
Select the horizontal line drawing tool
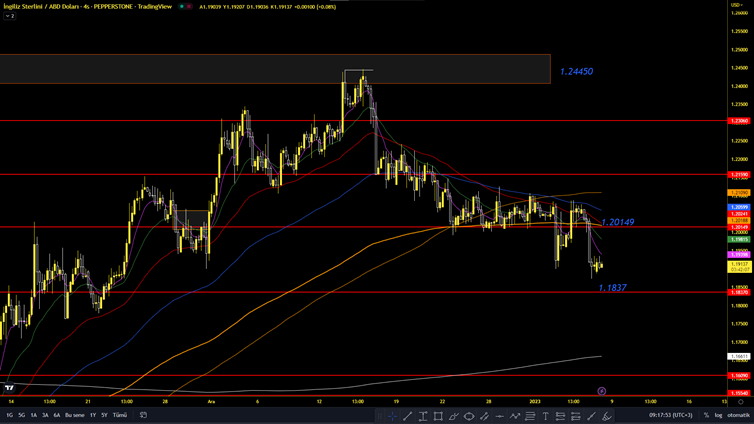(499, 415)
